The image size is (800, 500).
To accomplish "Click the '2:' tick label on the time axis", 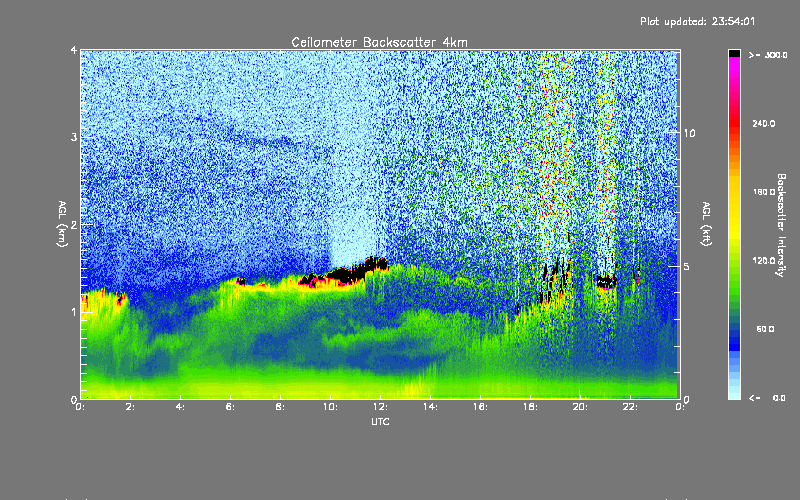I will pos(131,407).
